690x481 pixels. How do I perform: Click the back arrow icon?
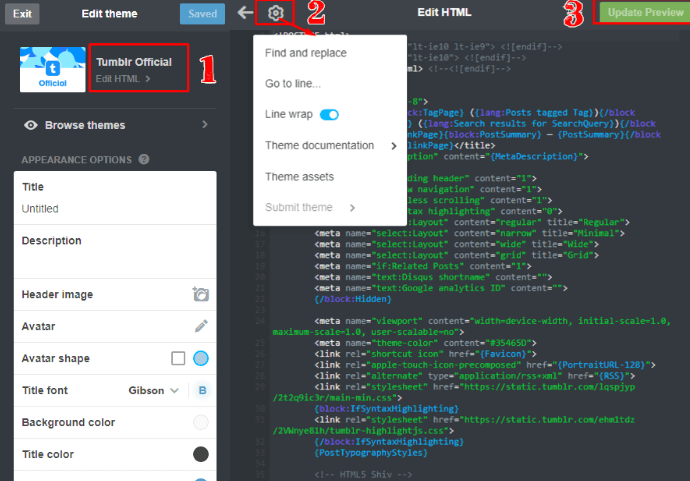coord(245,12)
